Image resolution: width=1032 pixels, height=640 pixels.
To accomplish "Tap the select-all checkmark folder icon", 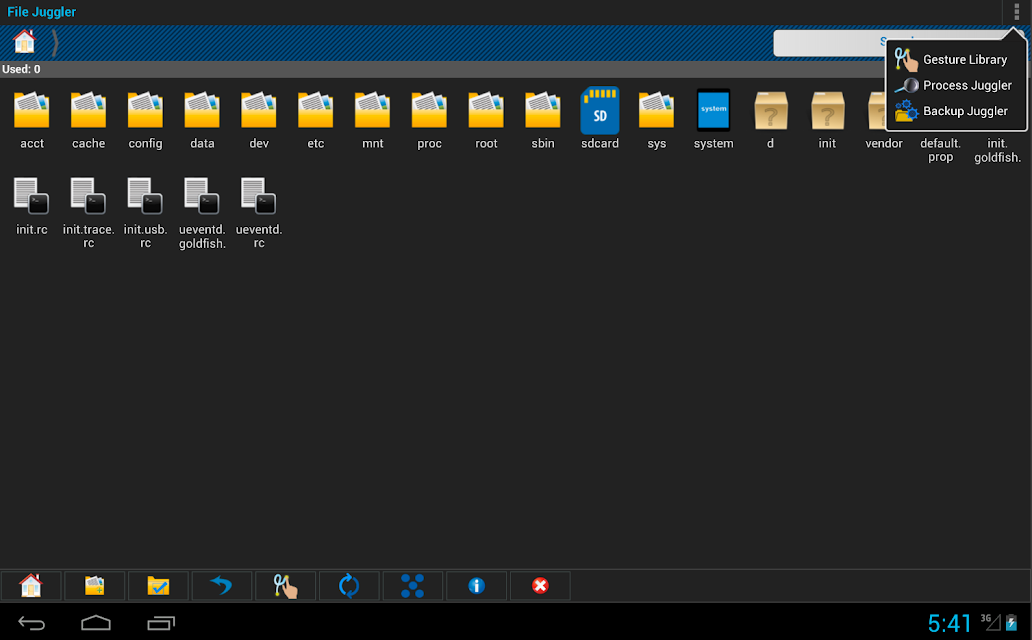I will pyautogui.click(x=158, y=585).
